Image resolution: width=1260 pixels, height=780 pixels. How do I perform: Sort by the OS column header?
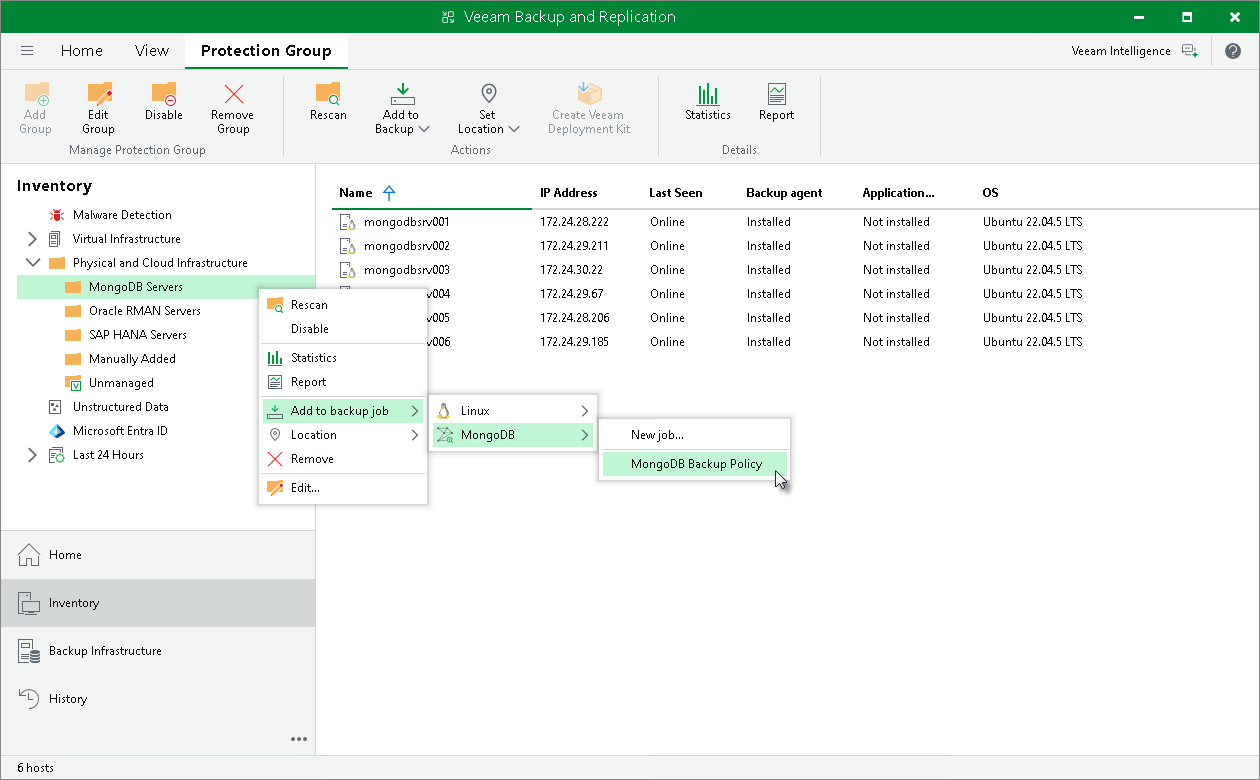tap(990, 193)
